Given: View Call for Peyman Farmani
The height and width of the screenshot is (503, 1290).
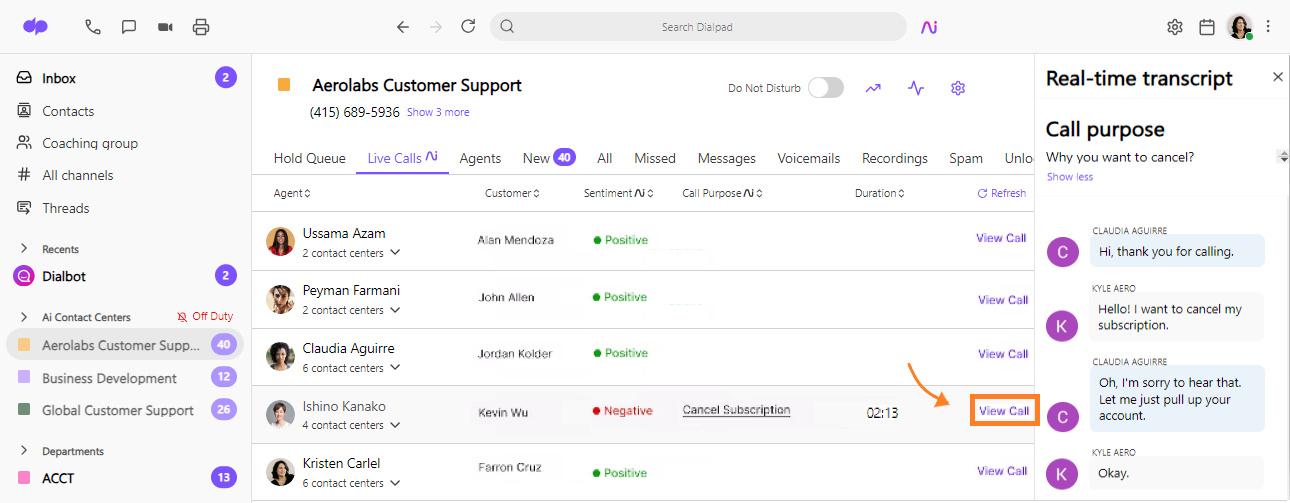Looking at the screenshot, I should (x=1003, y=300).
